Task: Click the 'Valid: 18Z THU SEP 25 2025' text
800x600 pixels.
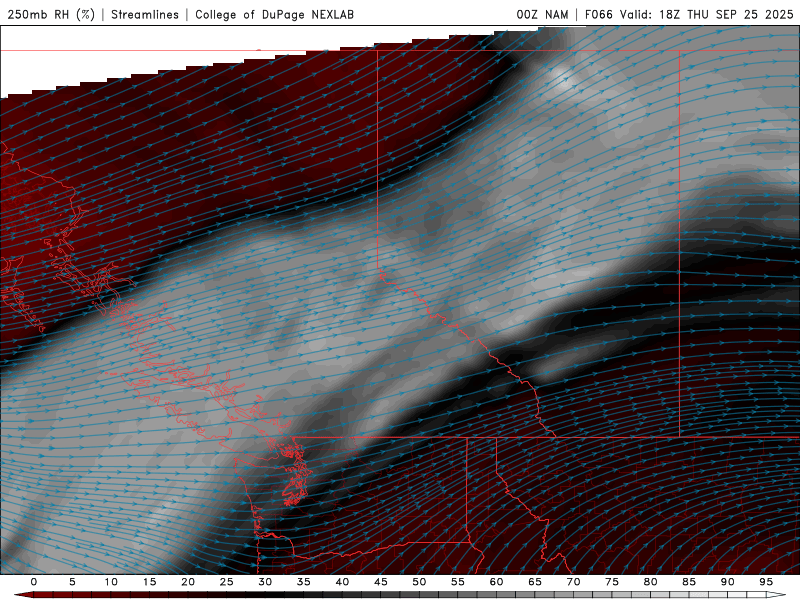Action: click(707, 14)
